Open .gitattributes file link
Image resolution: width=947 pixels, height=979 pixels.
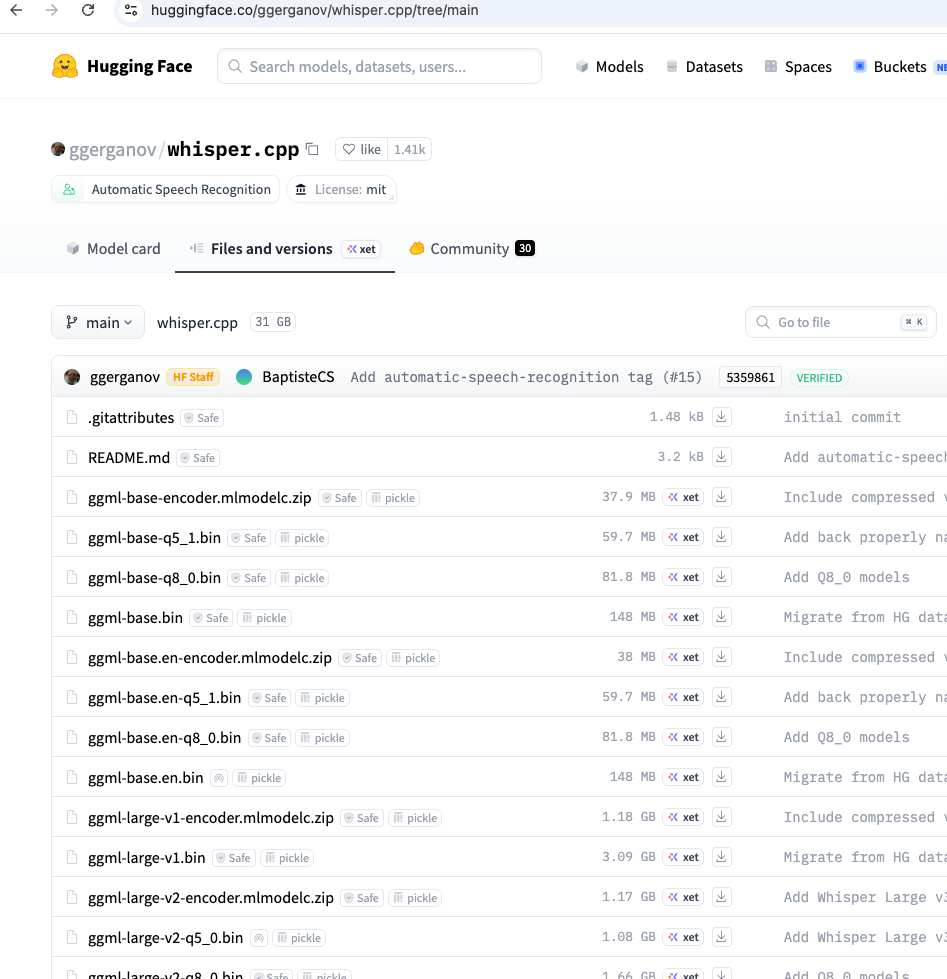point(131,418)
